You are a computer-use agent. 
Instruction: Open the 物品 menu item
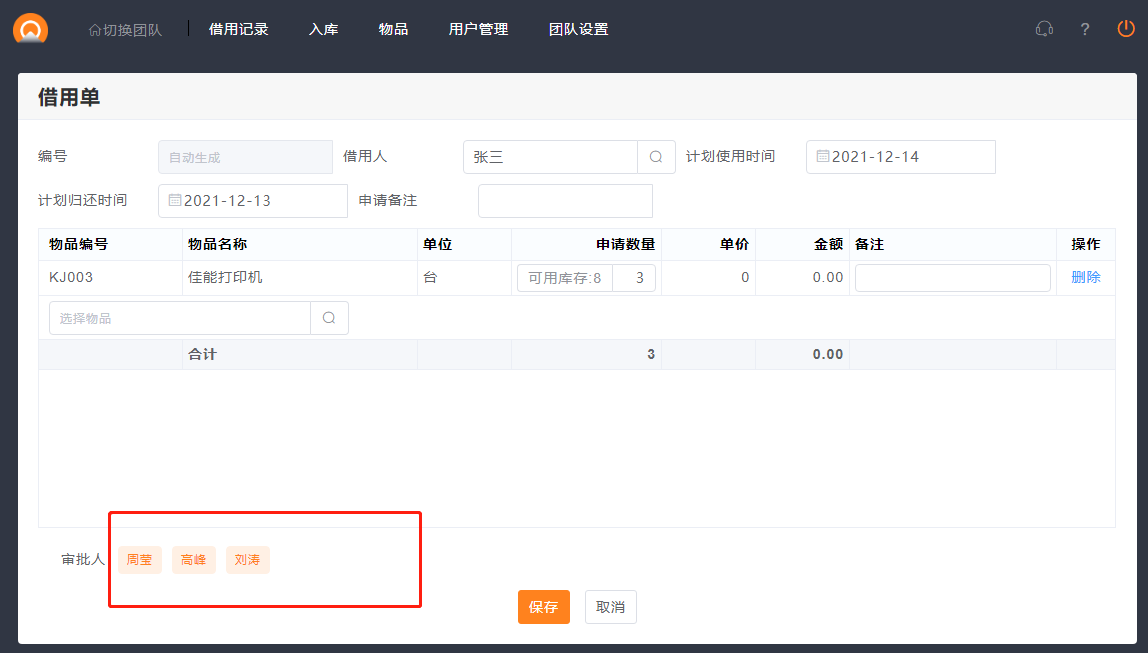click(393, 29)
